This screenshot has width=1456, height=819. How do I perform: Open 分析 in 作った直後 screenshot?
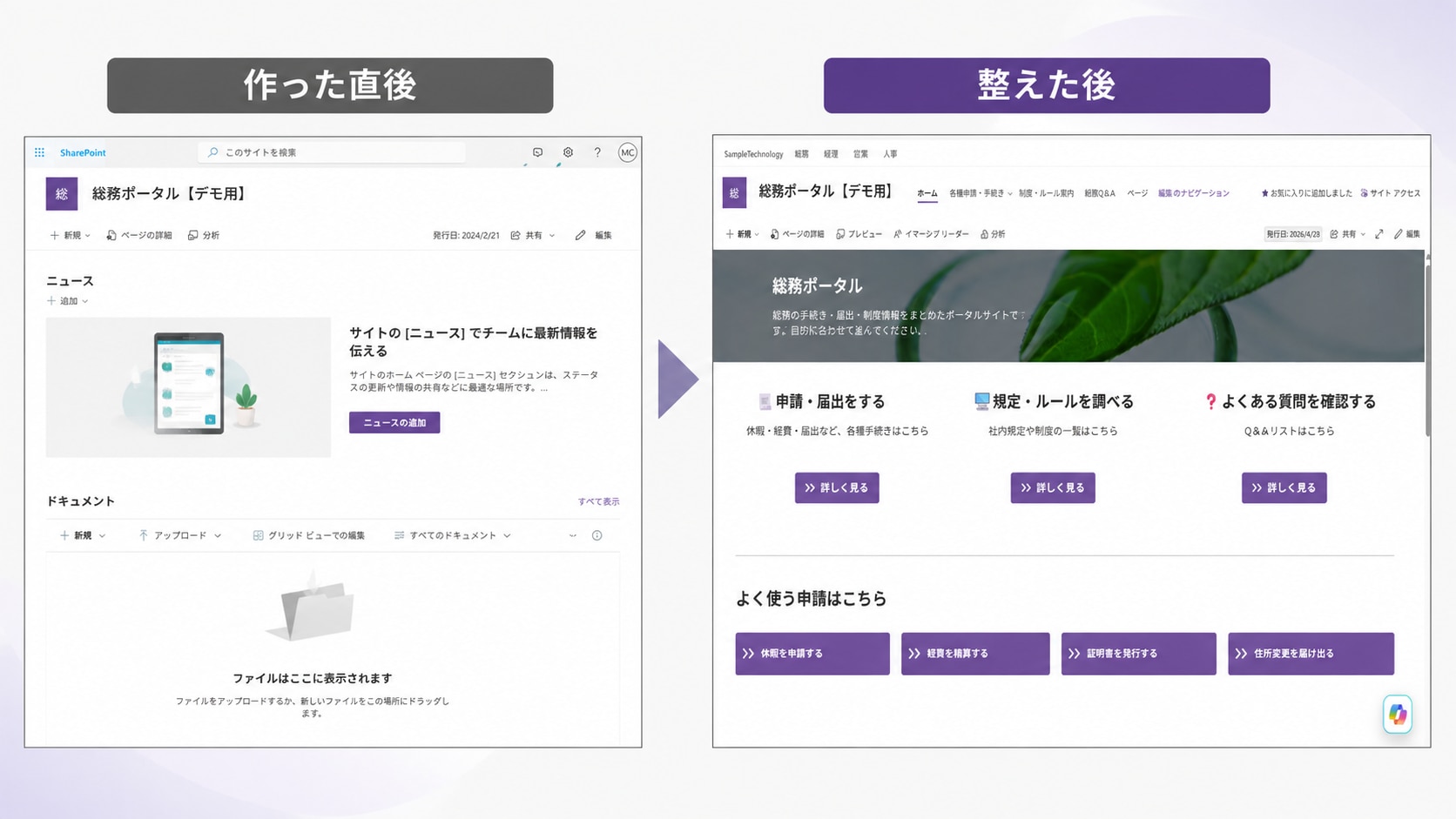pos(204,235)
